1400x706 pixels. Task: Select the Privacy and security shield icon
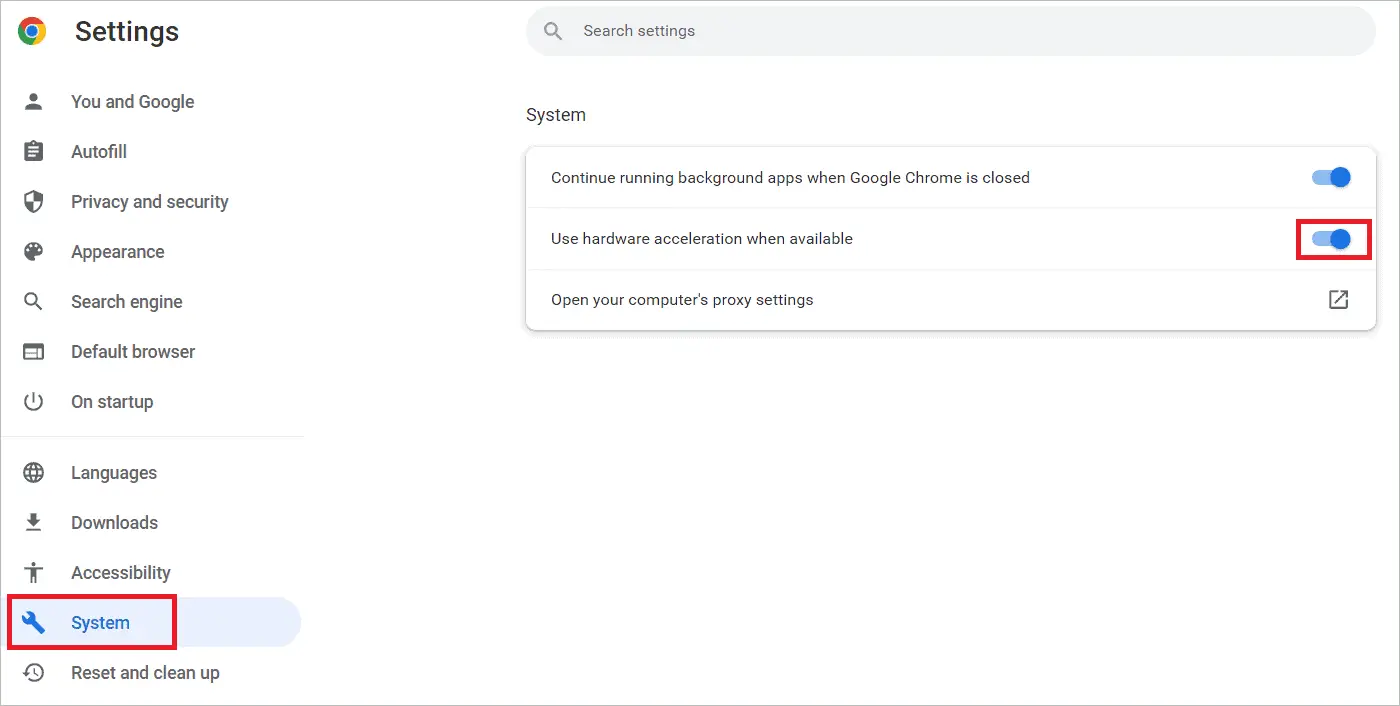(33, 201)
